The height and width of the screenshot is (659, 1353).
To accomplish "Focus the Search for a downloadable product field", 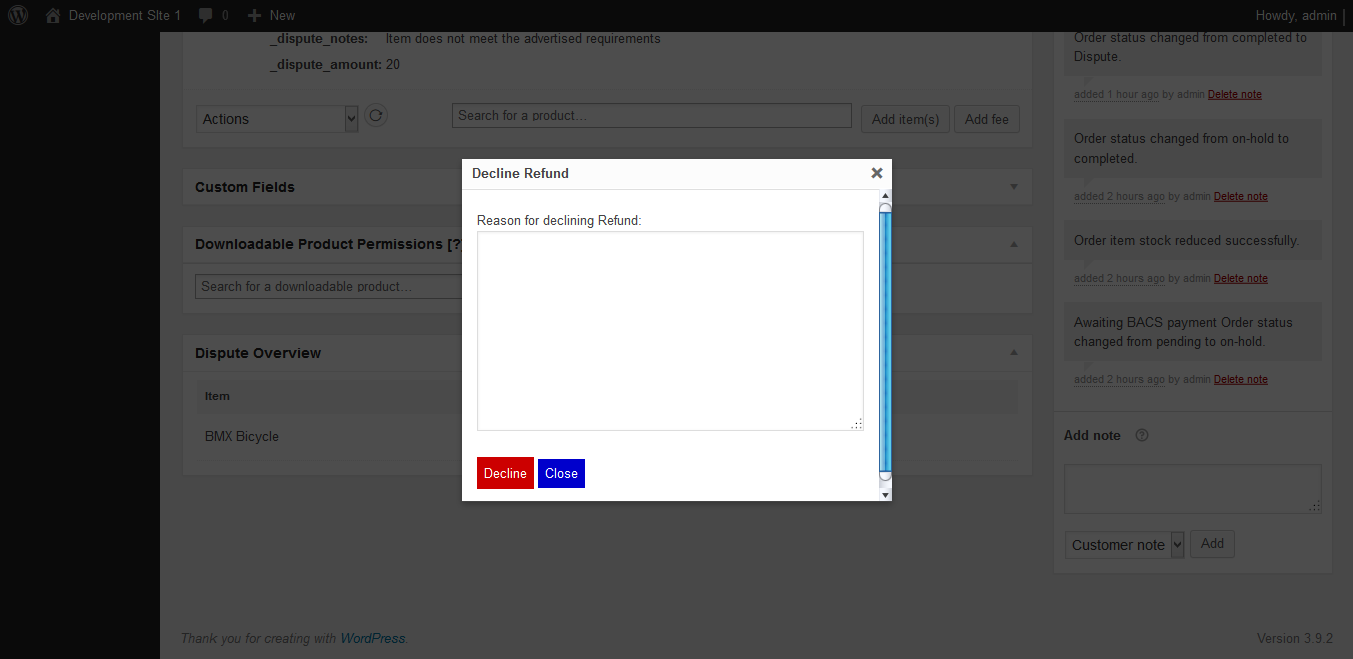I will click(329, 286).
